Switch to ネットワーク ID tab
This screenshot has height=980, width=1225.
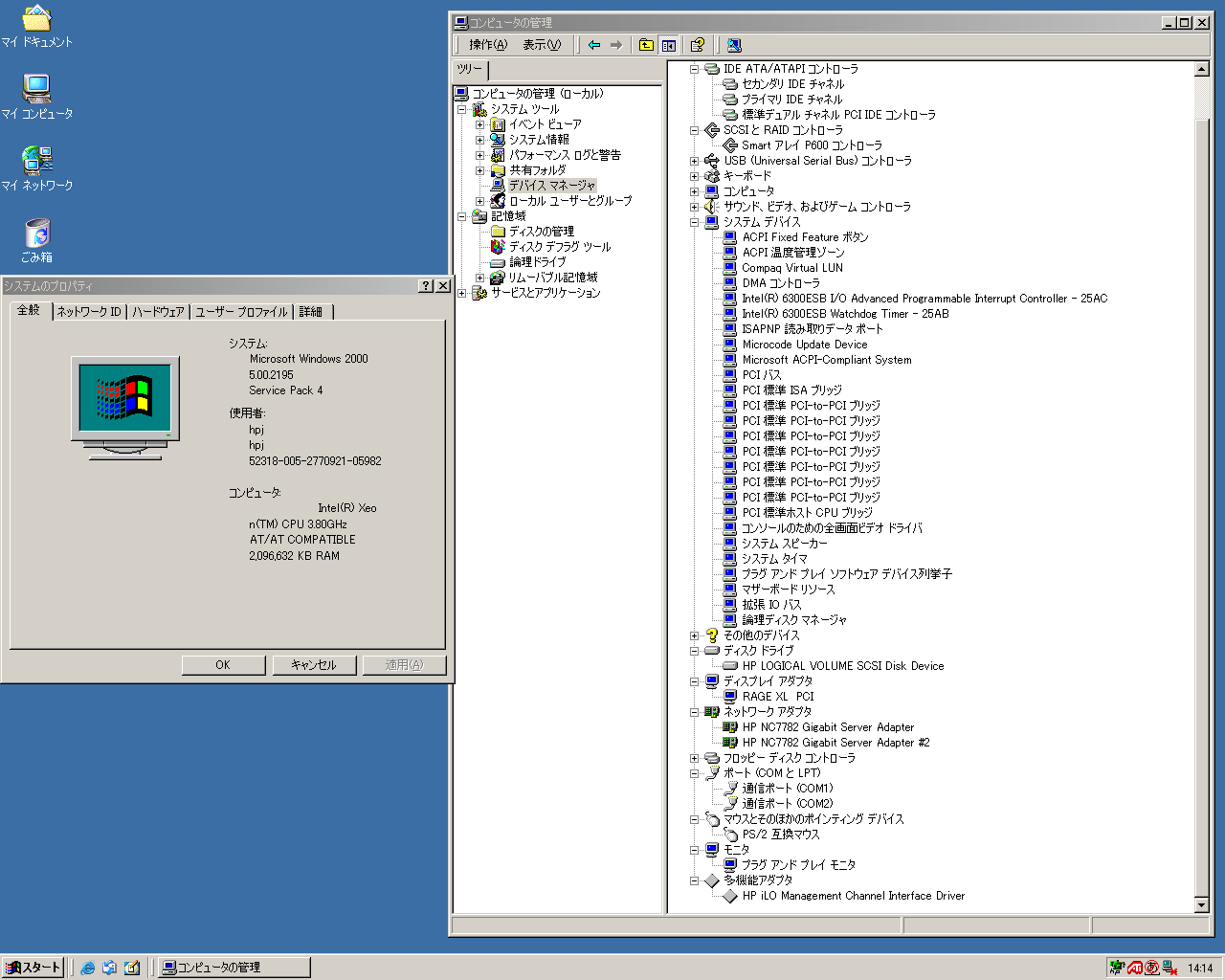89,312
